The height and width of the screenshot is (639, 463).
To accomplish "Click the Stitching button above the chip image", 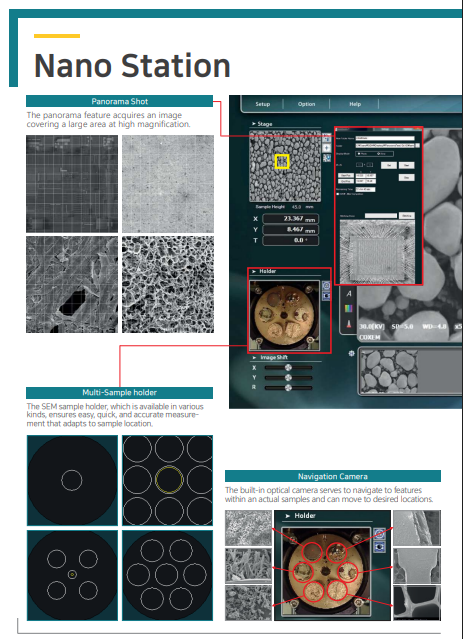I will point(407,216).
